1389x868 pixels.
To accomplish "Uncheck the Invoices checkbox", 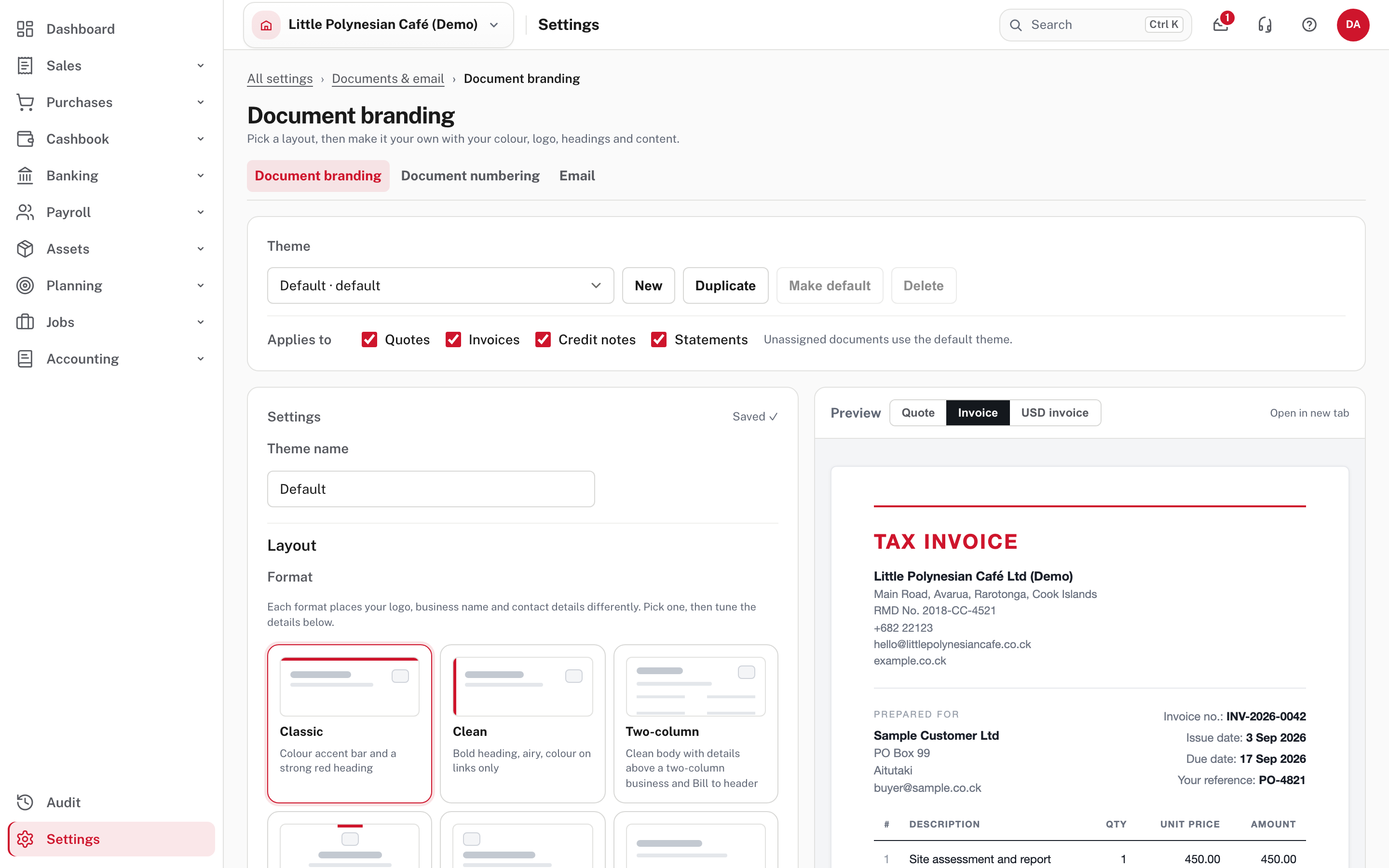I will tap(453, 340).
